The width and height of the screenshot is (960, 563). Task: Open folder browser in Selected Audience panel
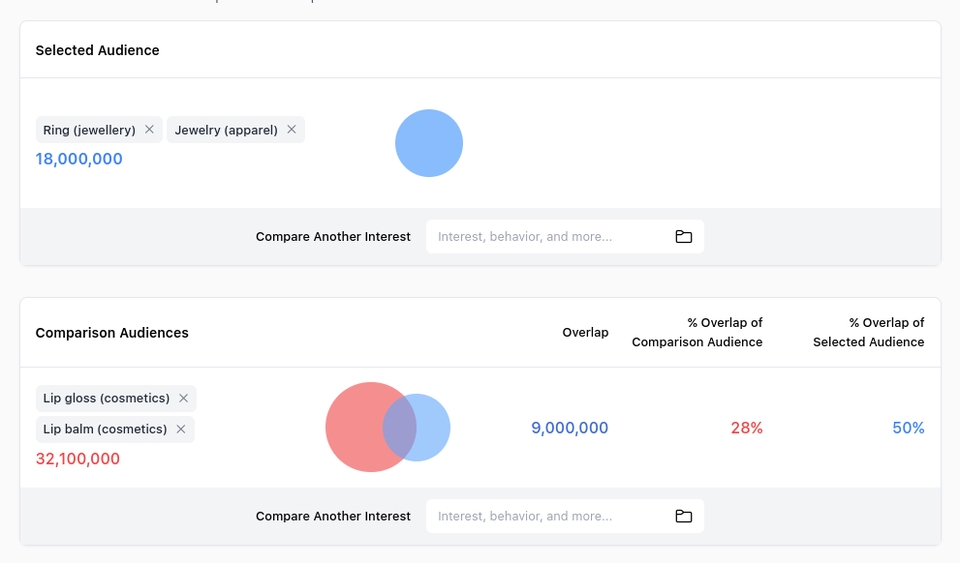(683, 237)
